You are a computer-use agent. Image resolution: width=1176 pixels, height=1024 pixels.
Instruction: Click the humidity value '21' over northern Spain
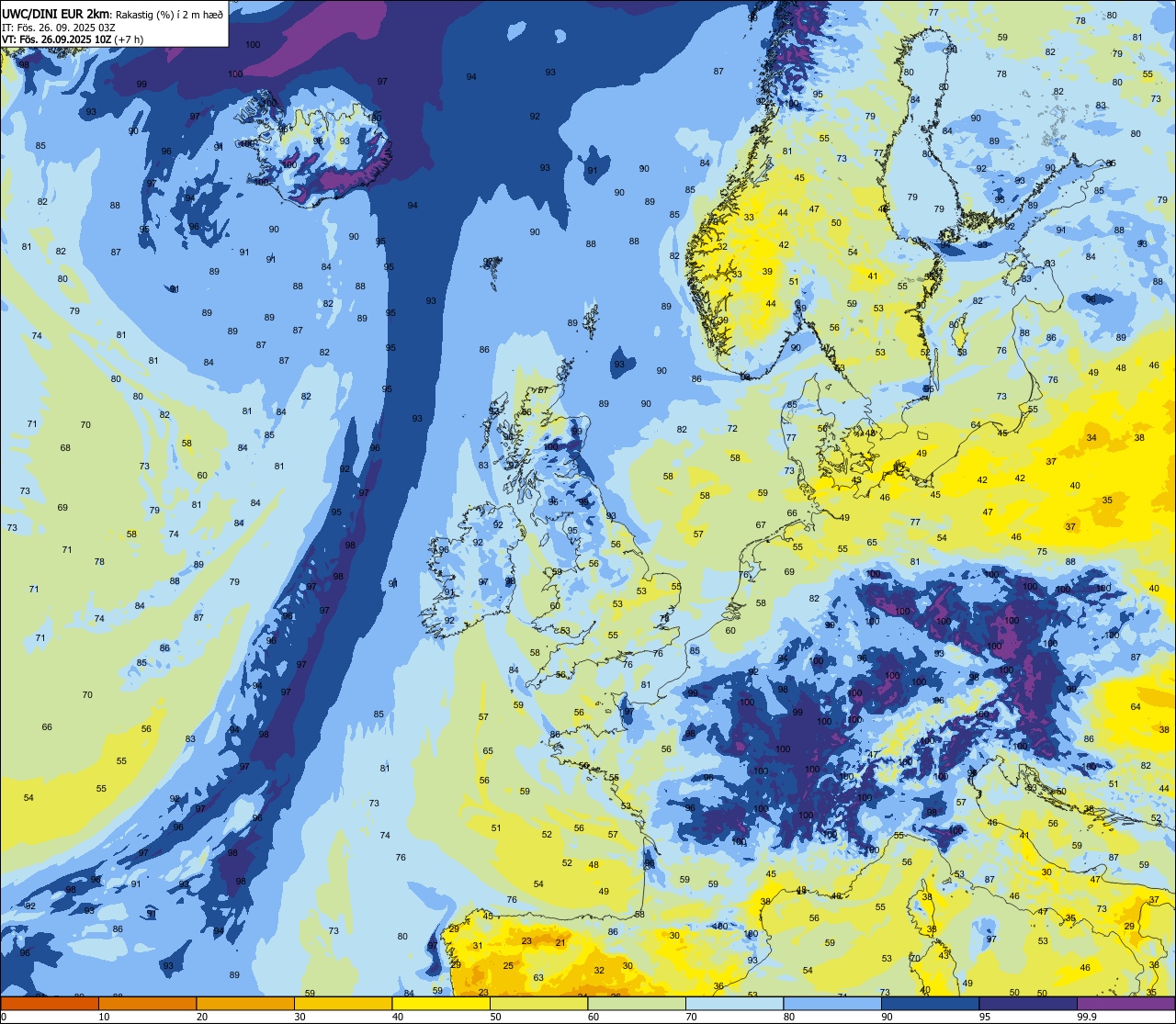coord(560,942)
